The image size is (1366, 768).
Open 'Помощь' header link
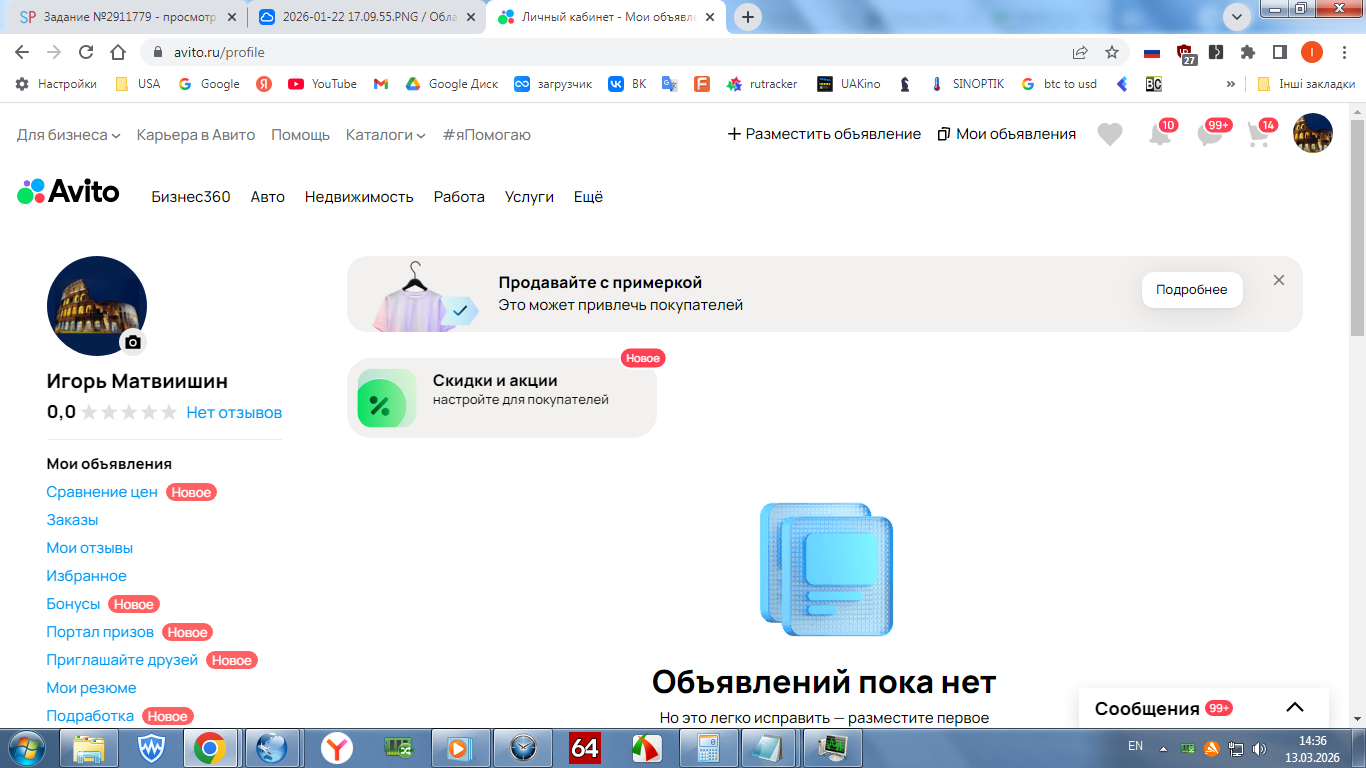click(x=300, y=134)
